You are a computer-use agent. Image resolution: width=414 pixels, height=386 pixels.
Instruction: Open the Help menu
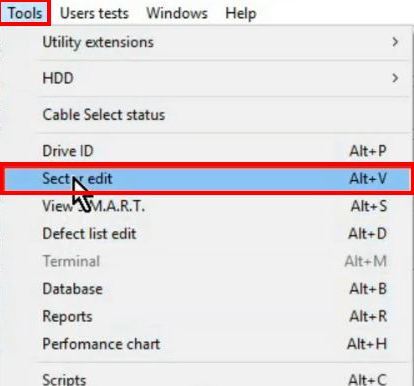pos(241,13)
